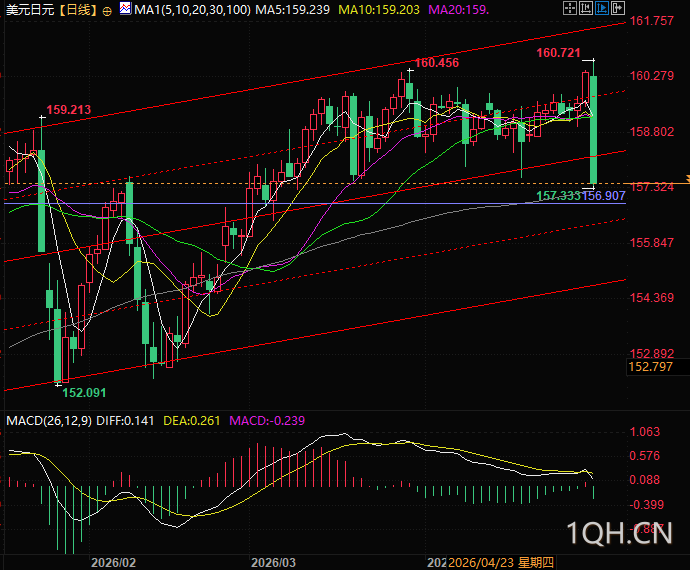This screenshot has height=570, width=690.
Task: Click the 2026/04/23 星期四 date label
Action: [501, 563]
